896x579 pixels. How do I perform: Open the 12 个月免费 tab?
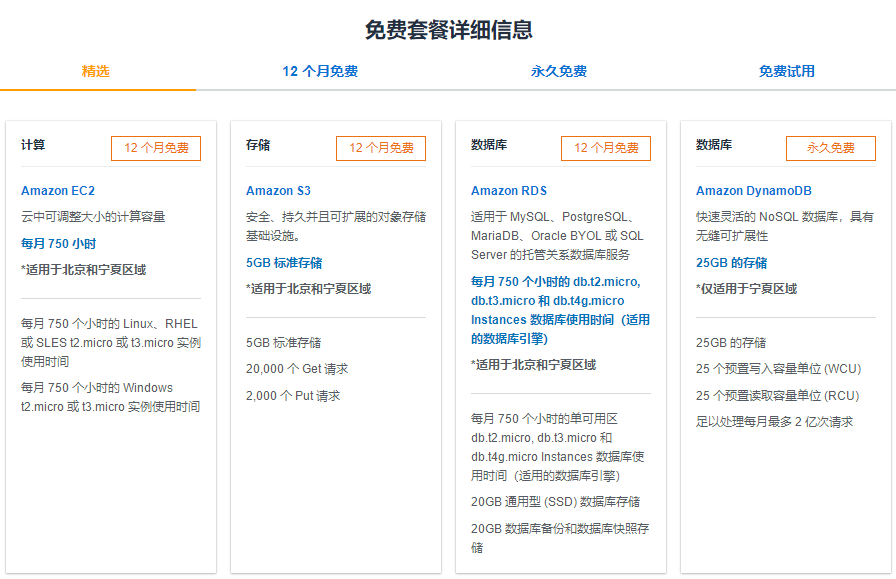[320, 71]
